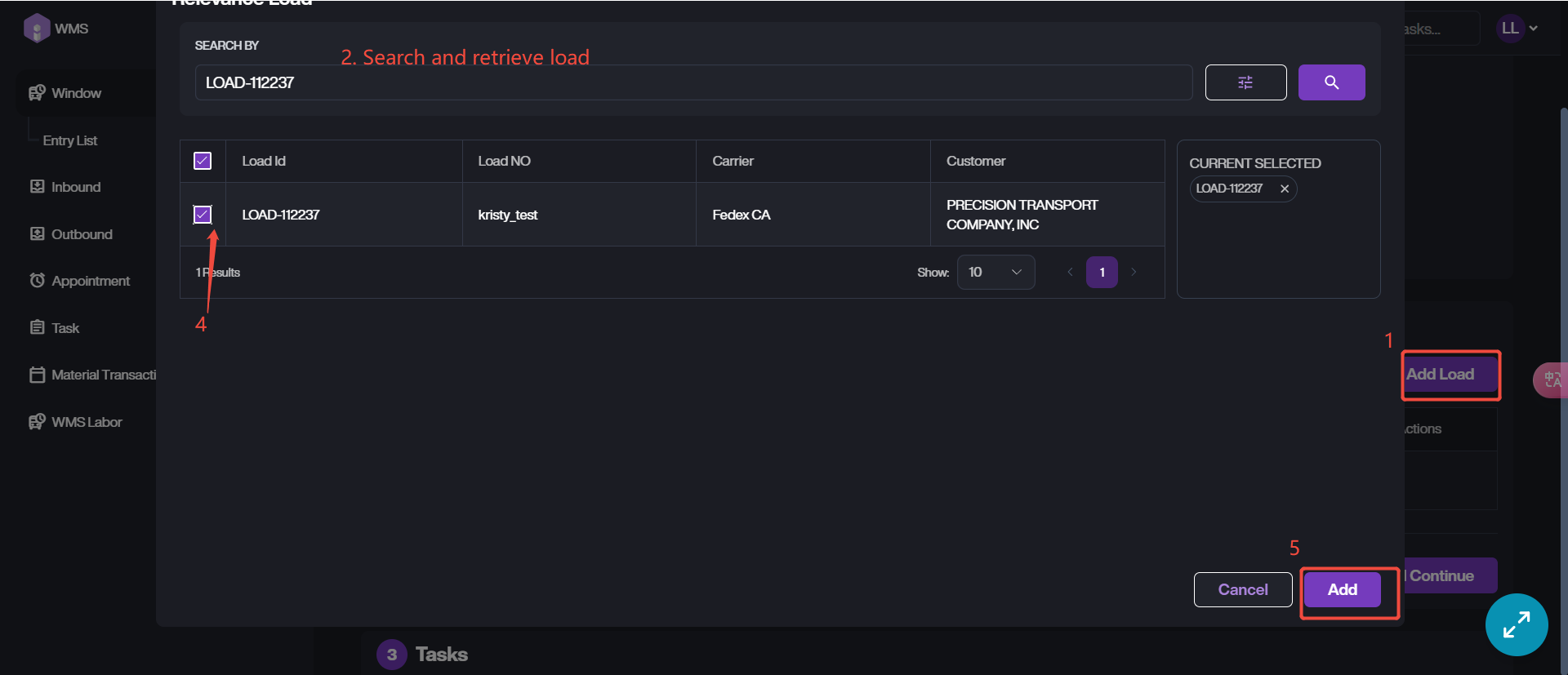Remove LOAD-112237 chip with the X icon
Image resolution: width=1568 pixels, height=675 pixels.
click(1285, 189)
